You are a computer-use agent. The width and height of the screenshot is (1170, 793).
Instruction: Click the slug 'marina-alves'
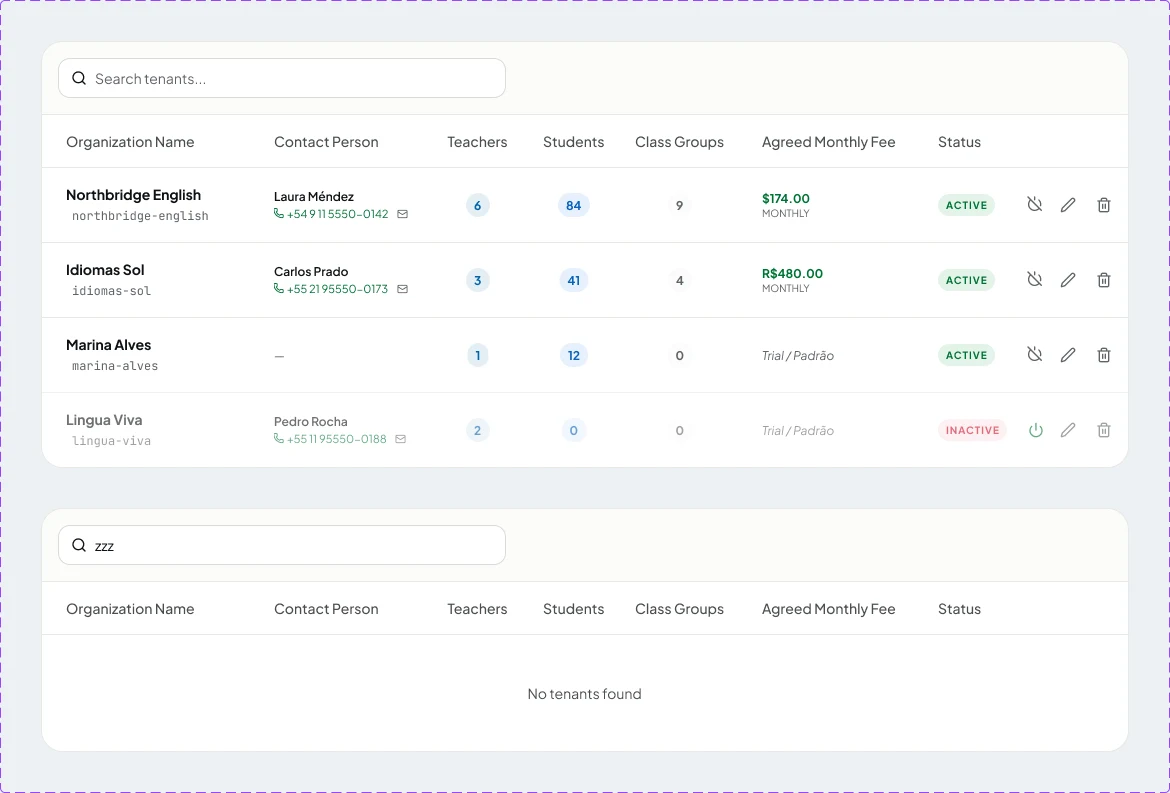click(x=115, y=366)
